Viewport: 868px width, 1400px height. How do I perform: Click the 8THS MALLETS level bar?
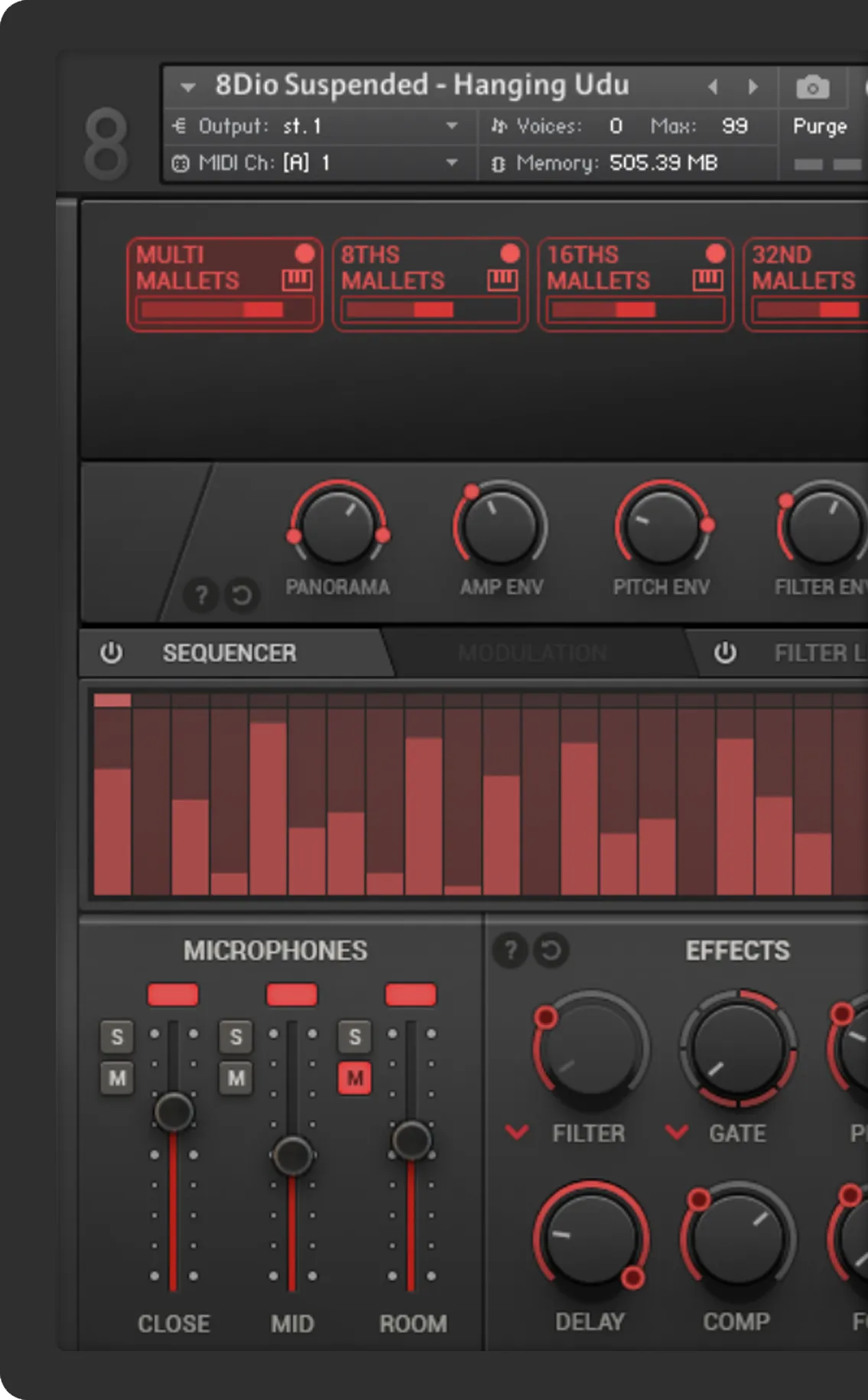tap(431, 310)
